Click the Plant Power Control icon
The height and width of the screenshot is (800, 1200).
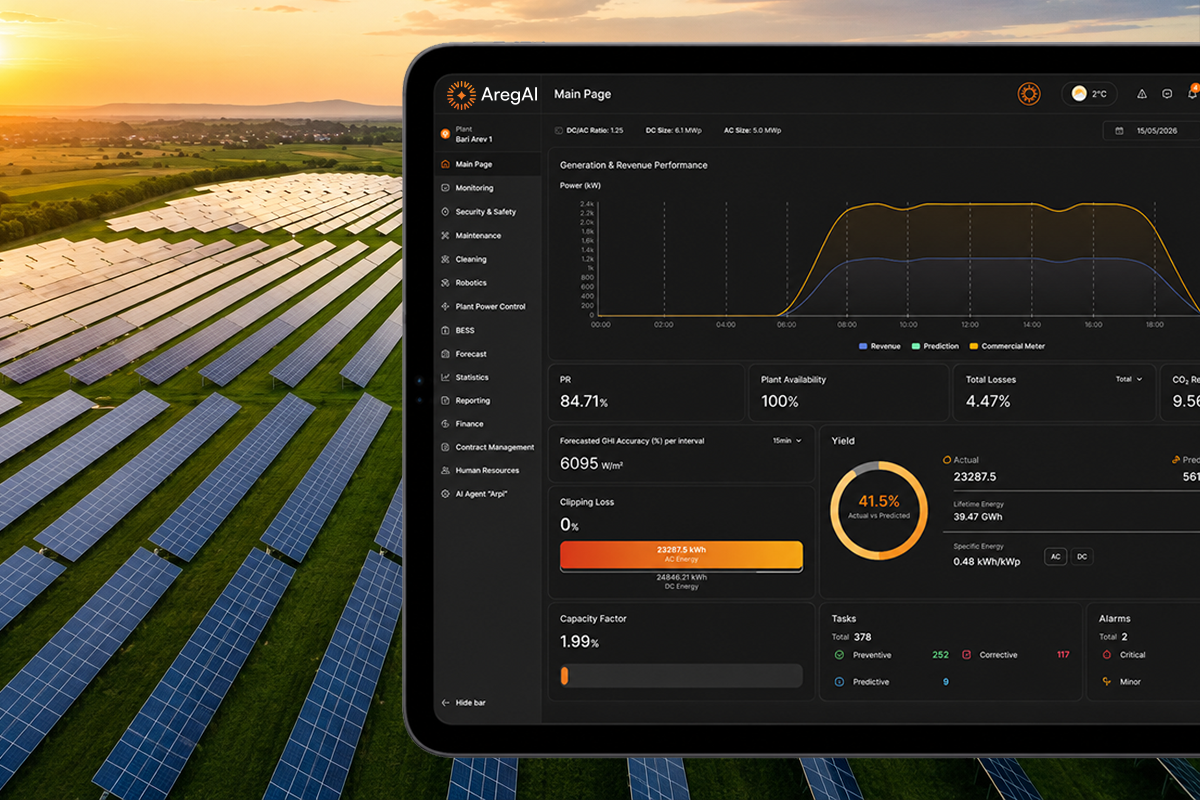coord(446,307)
